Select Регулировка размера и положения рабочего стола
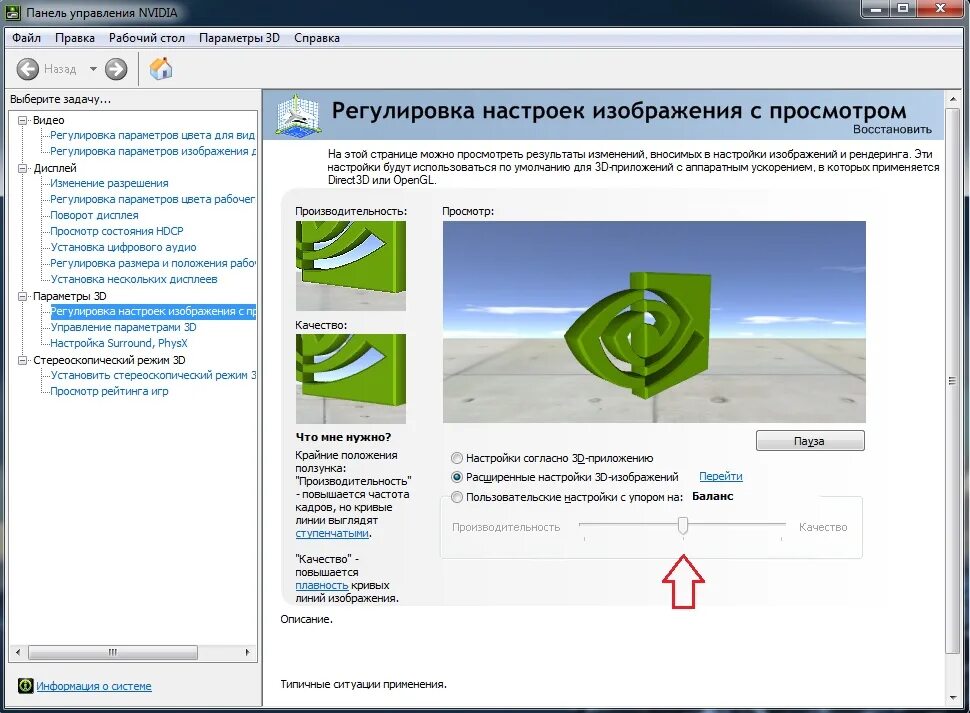Image resolution: width=970 pixels, height=713 pixels. pos(152,263)
